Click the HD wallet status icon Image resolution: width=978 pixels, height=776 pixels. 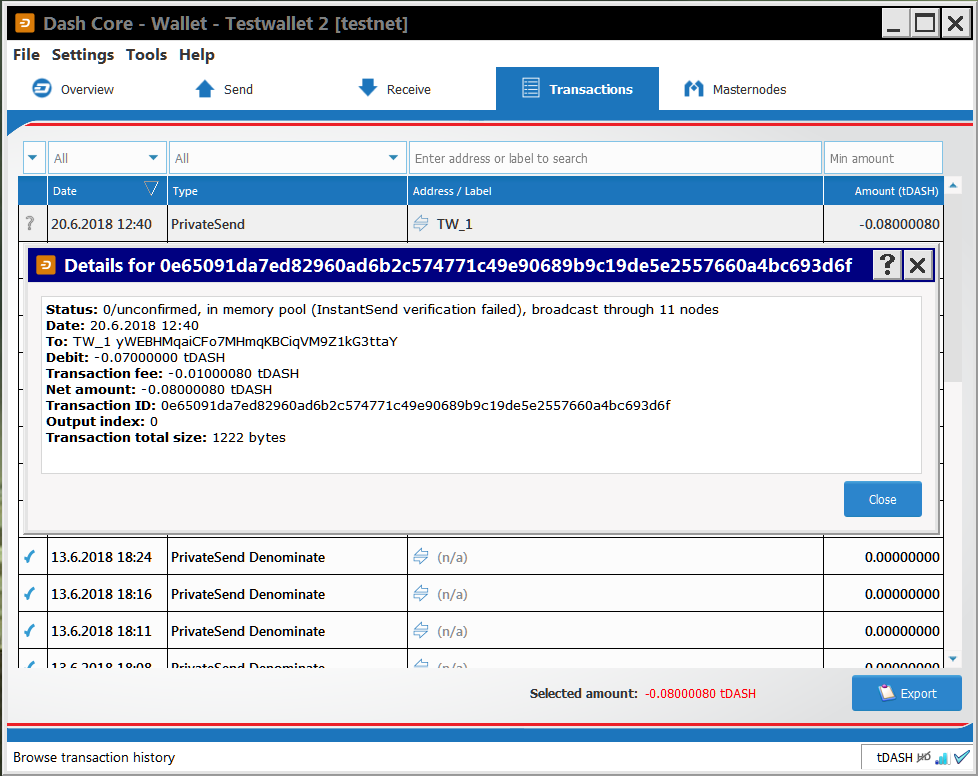pos(924,757)
